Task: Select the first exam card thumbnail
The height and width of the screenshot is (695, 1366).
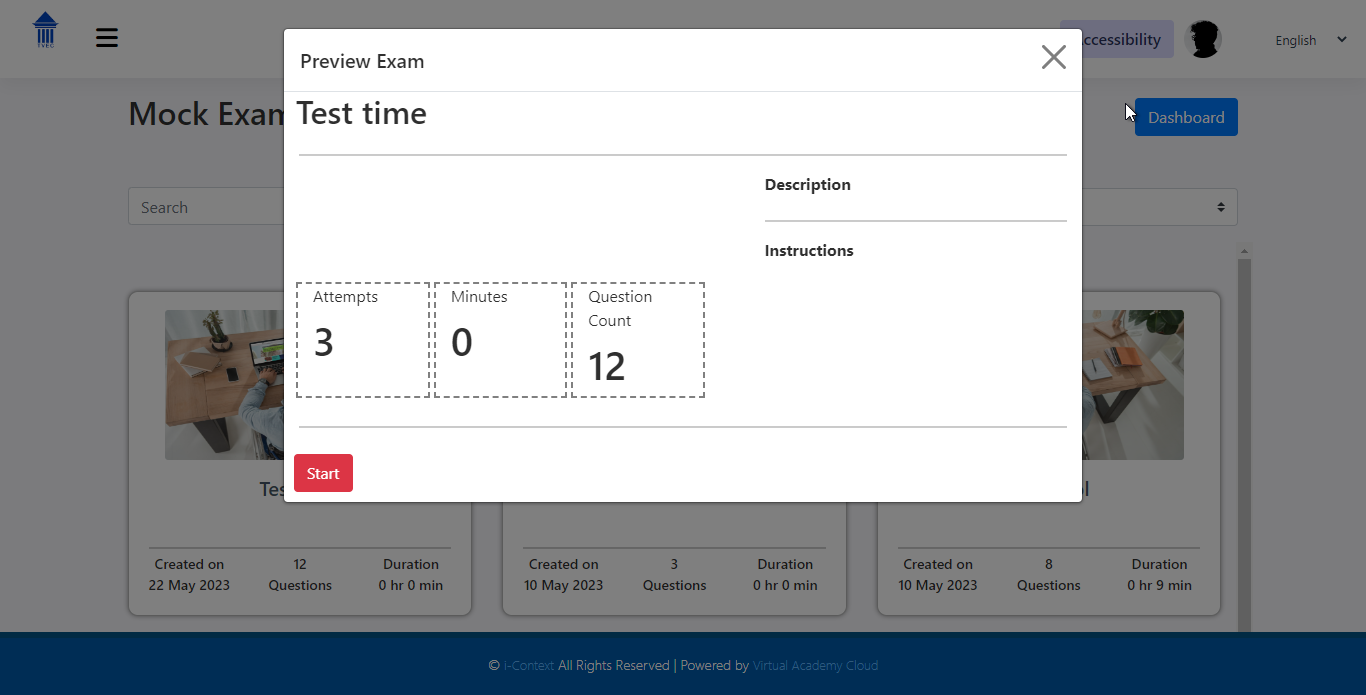Action: point(223,385)
